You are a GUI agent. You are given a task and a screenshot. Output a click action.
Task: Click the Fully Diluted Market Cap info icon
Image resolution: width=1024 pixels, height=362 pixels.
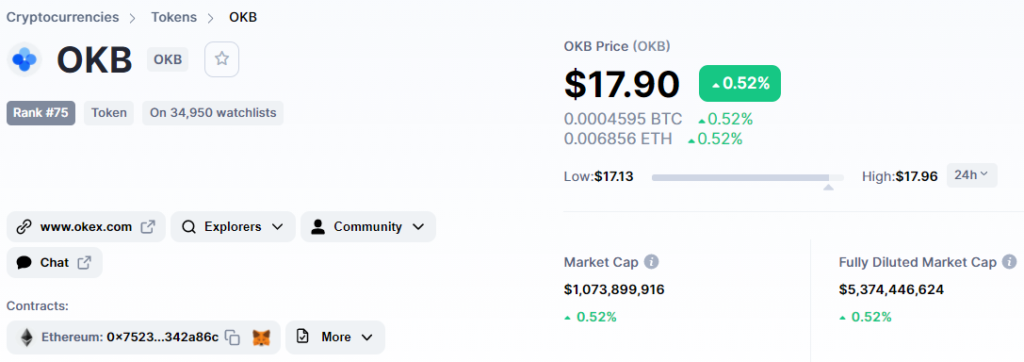click(1010, 262)
